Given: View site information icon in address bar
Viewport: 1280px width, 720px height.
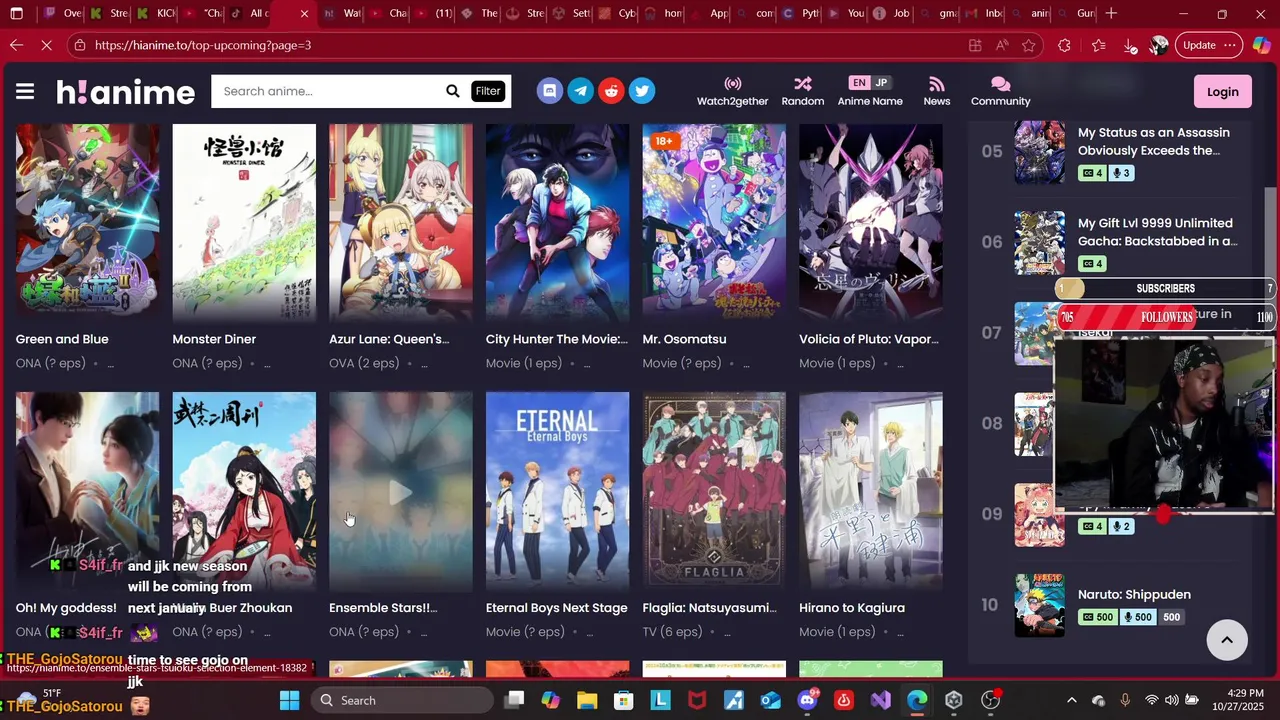Looking at the screenshot, I should (80, 45).
